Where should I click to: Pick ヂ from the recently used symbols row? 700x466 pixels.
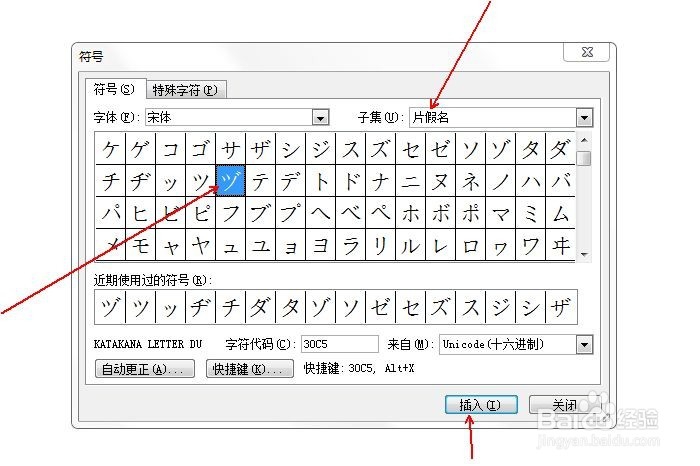pos(200,307)
